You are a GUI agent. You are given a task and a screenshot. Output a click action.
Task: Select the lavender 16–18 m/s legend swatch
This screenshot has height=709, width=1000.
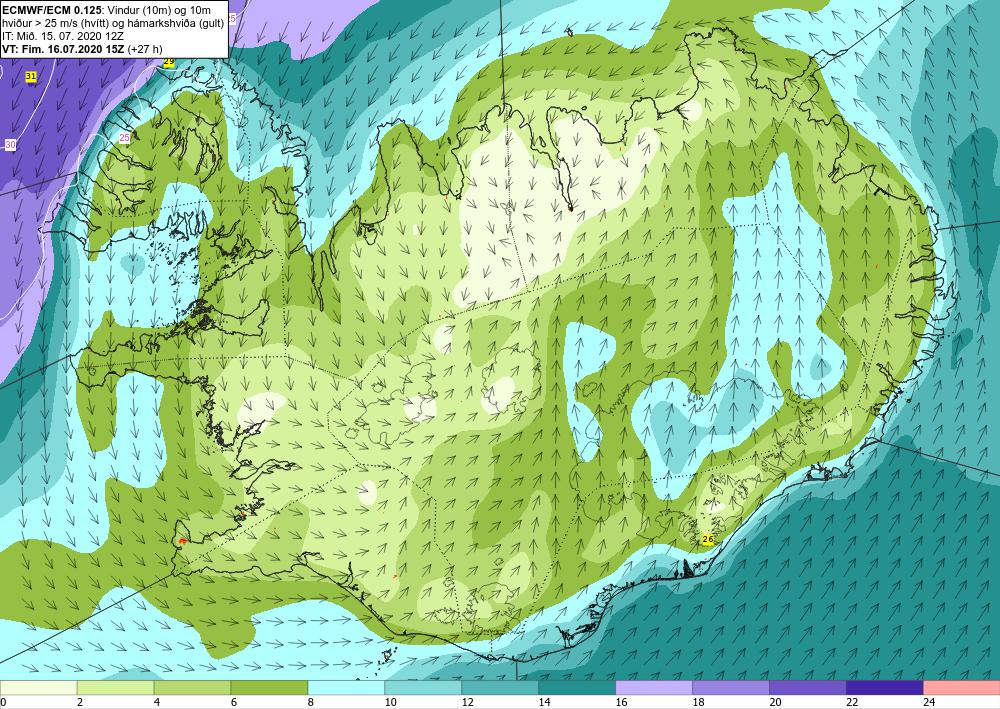[654, 688]
